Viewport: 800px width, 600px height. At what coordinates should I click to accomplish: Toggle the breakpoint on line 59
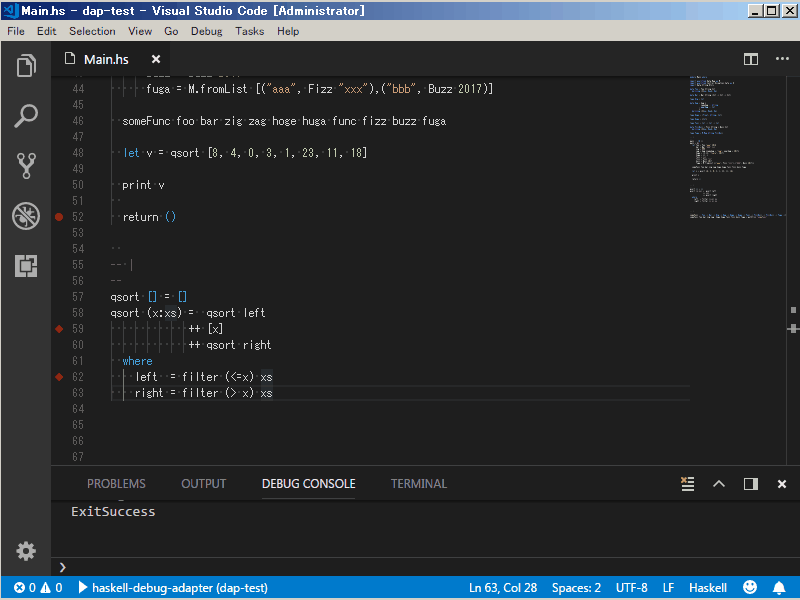[60, 328]
